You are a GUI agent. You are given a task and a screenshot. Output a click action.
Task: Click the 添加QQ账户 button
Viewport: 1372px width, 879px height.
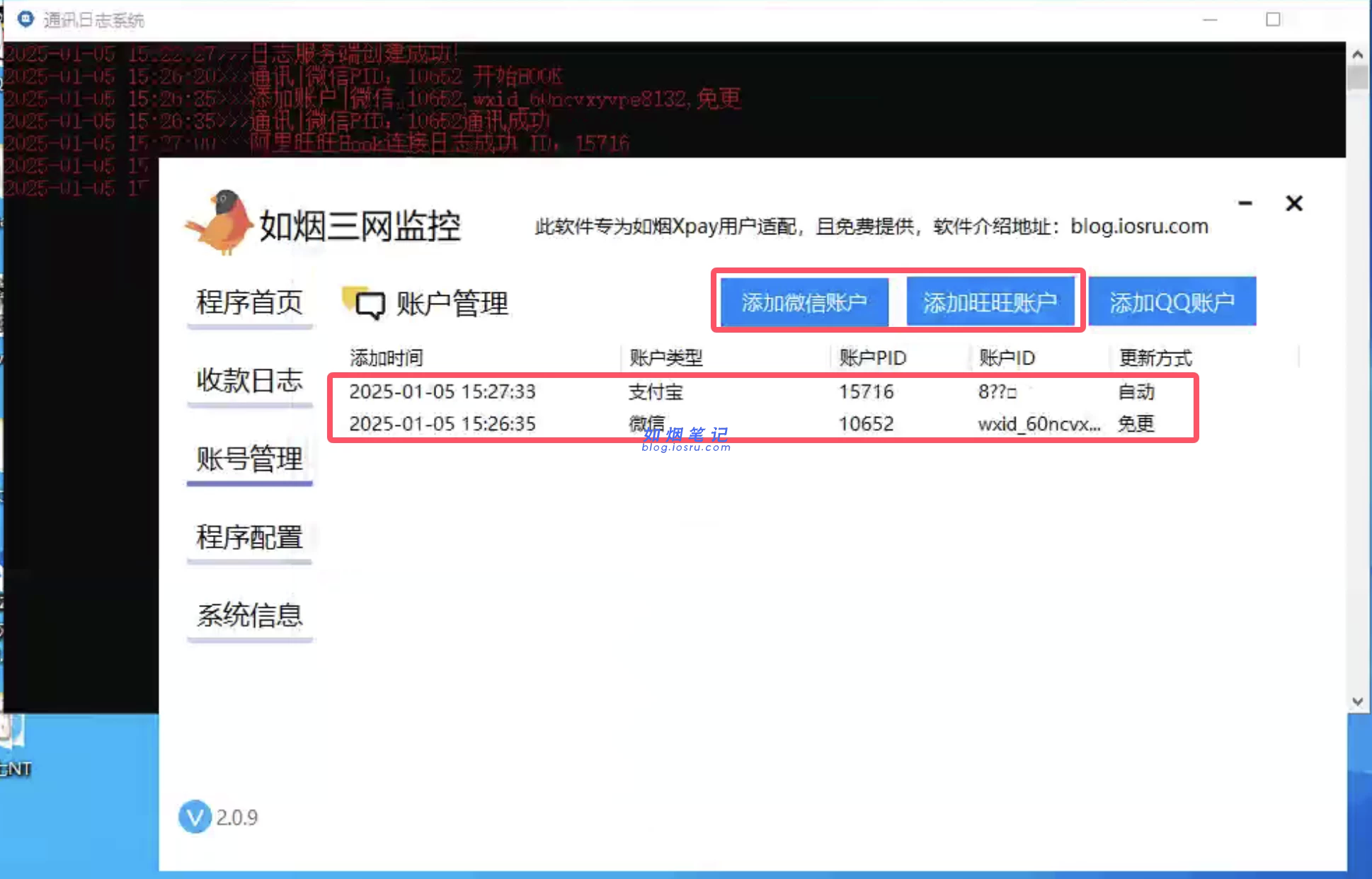1172,302
